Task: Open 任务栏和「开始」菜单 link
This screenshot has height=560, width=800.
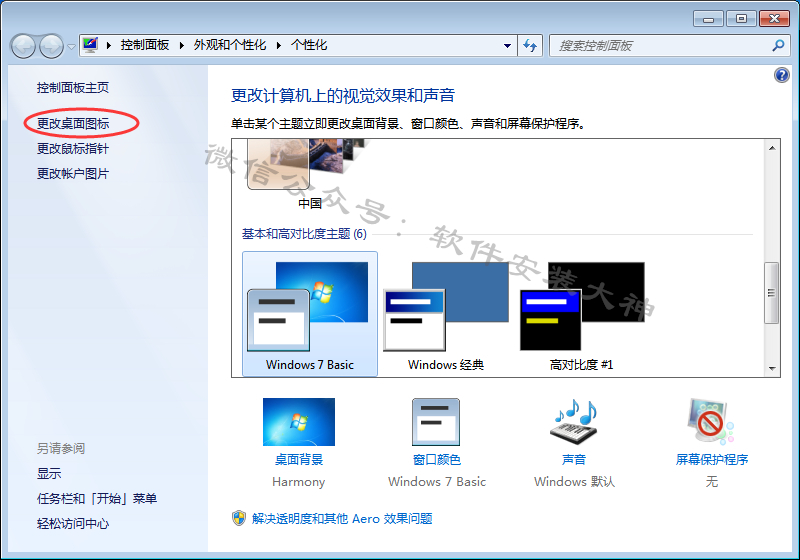Action: click(97, 498)
